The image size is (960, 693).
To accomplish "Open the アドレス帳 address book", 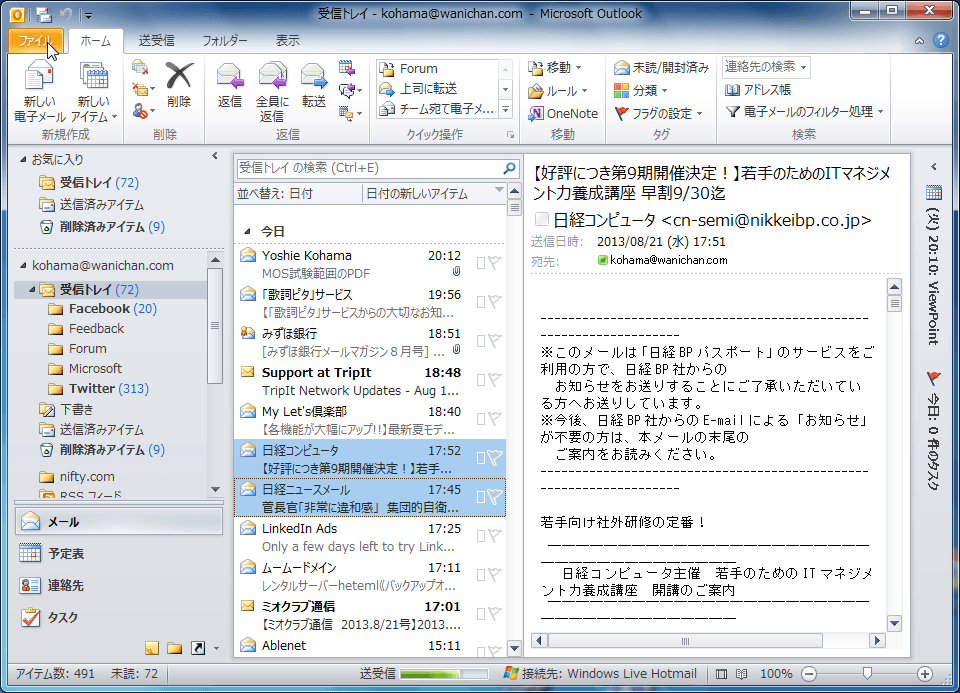I will (758, 90).
